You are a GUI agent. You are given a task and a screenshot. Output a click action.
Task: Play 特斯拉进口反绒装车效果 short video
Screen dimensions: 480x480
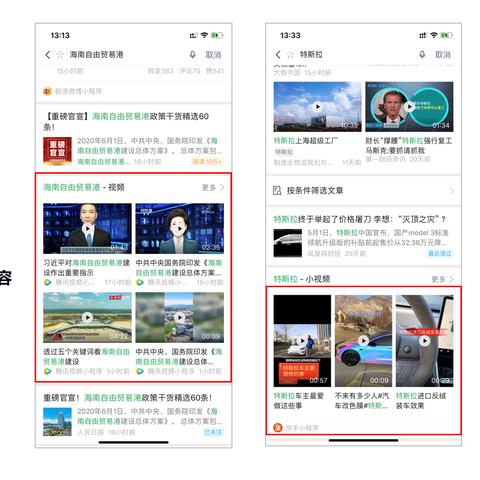pos(425,341)
